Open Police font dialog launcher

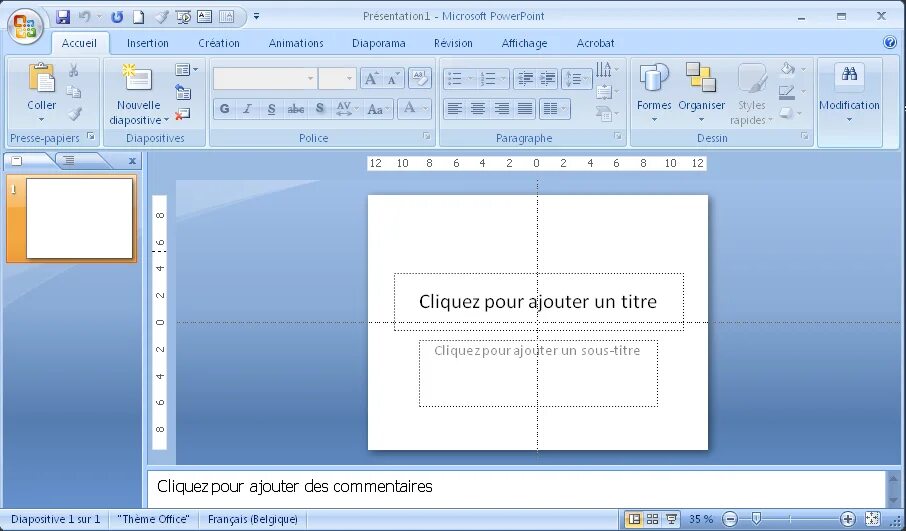(x=426, y=136)
